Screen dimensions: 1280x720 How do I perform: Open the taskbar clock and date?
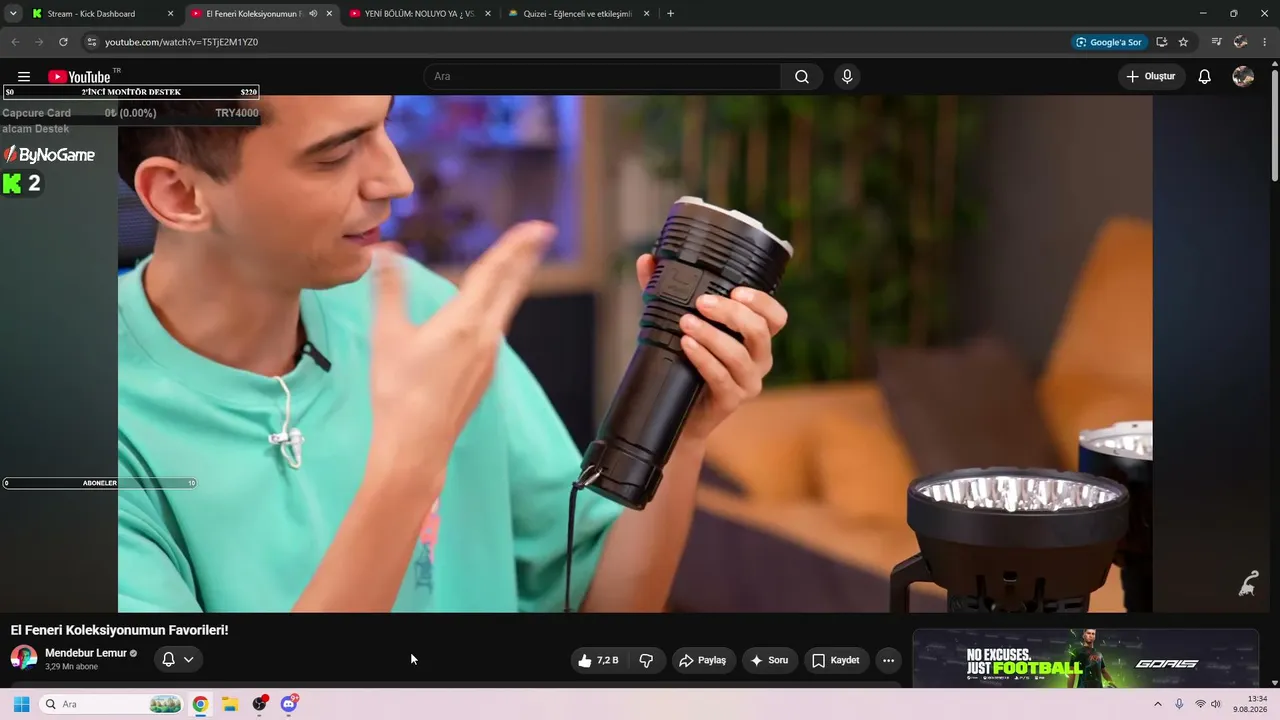tap(1252, 704)
